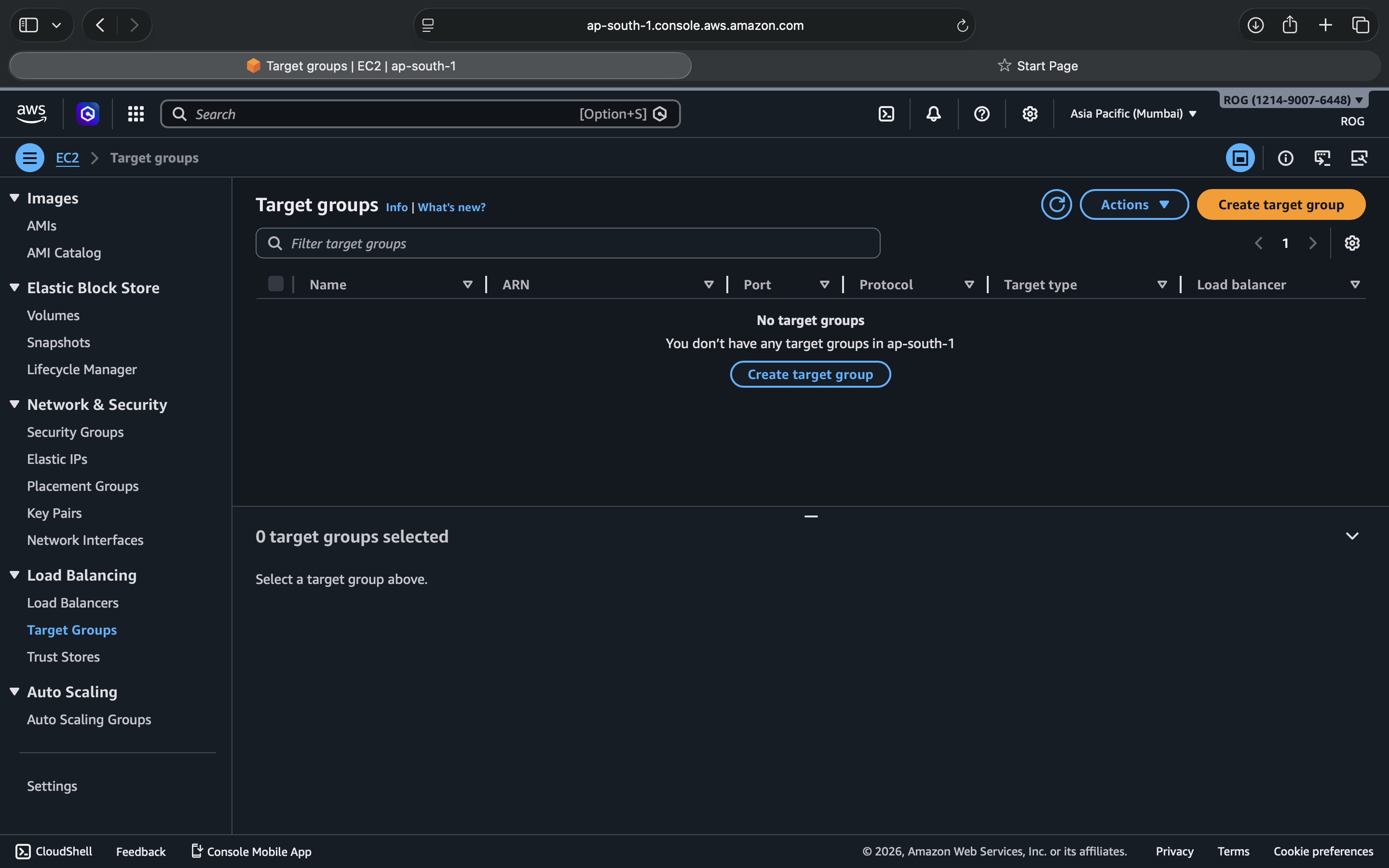Toggle the split panel view icon
Screen dimensions: 1389x868
[x=1240, y=158]
